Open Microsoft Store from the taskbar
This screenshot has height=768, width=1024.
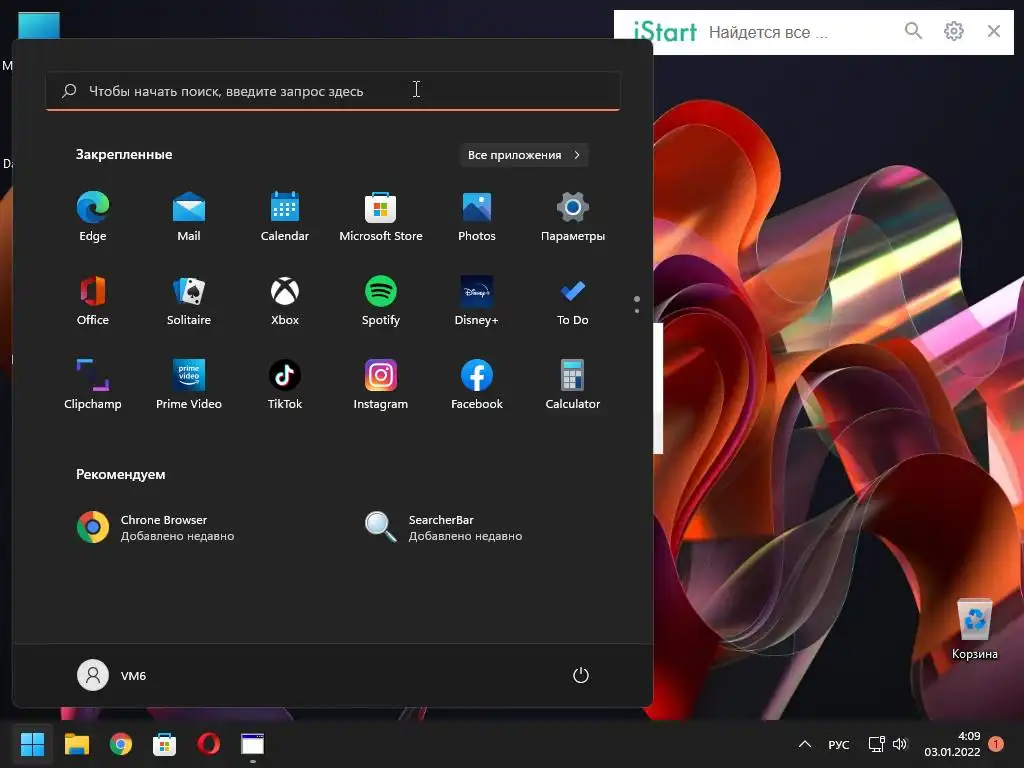pos(164,744)
